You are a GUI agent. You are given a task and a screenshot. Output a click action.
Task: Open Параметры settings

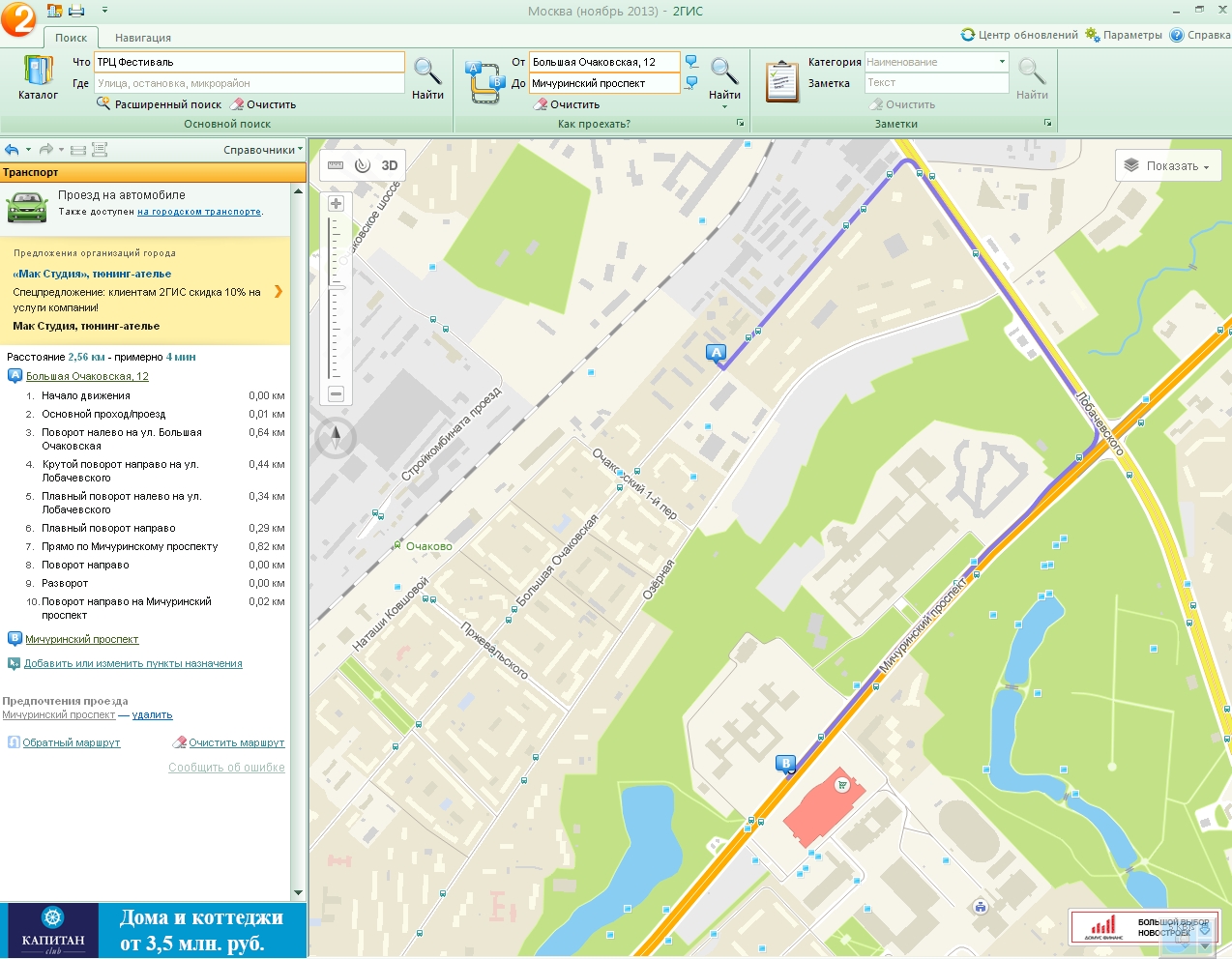[x=1124, y=35]
